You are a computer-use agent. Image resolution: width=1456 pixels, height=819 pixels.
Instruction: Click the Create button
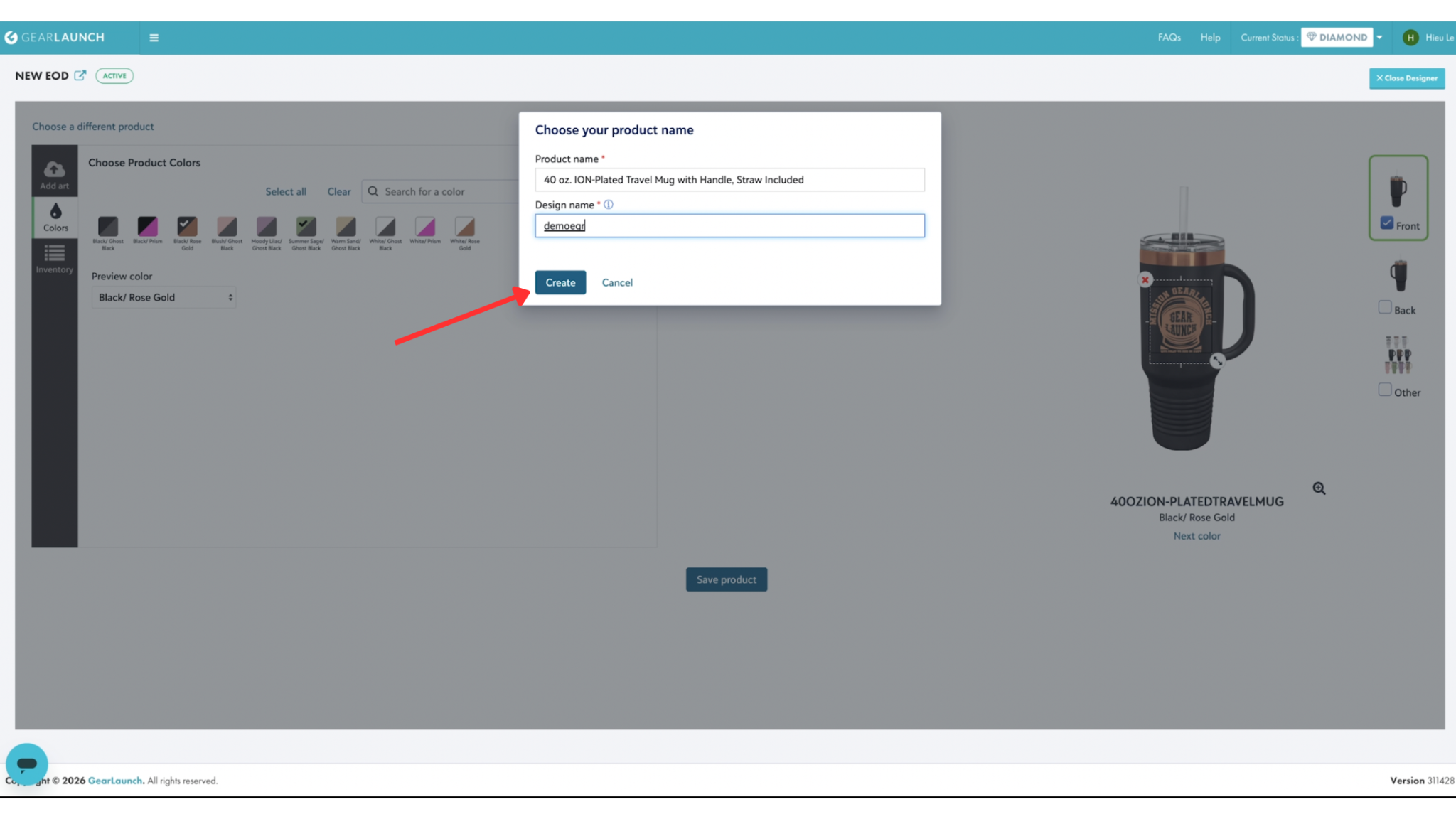[560, 282]
